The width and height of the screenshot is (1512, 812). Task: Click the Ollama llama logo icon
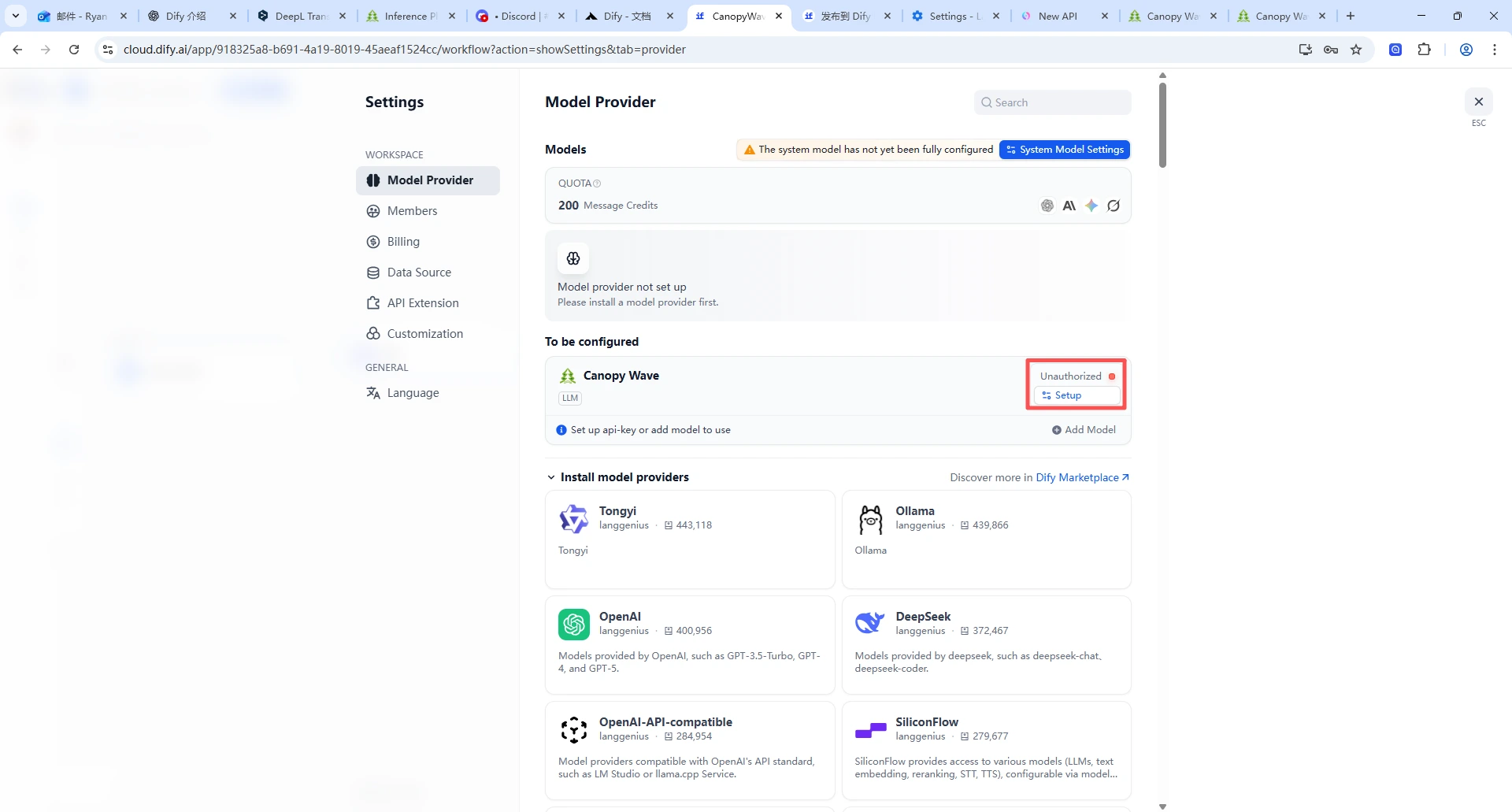click(870, 520)
